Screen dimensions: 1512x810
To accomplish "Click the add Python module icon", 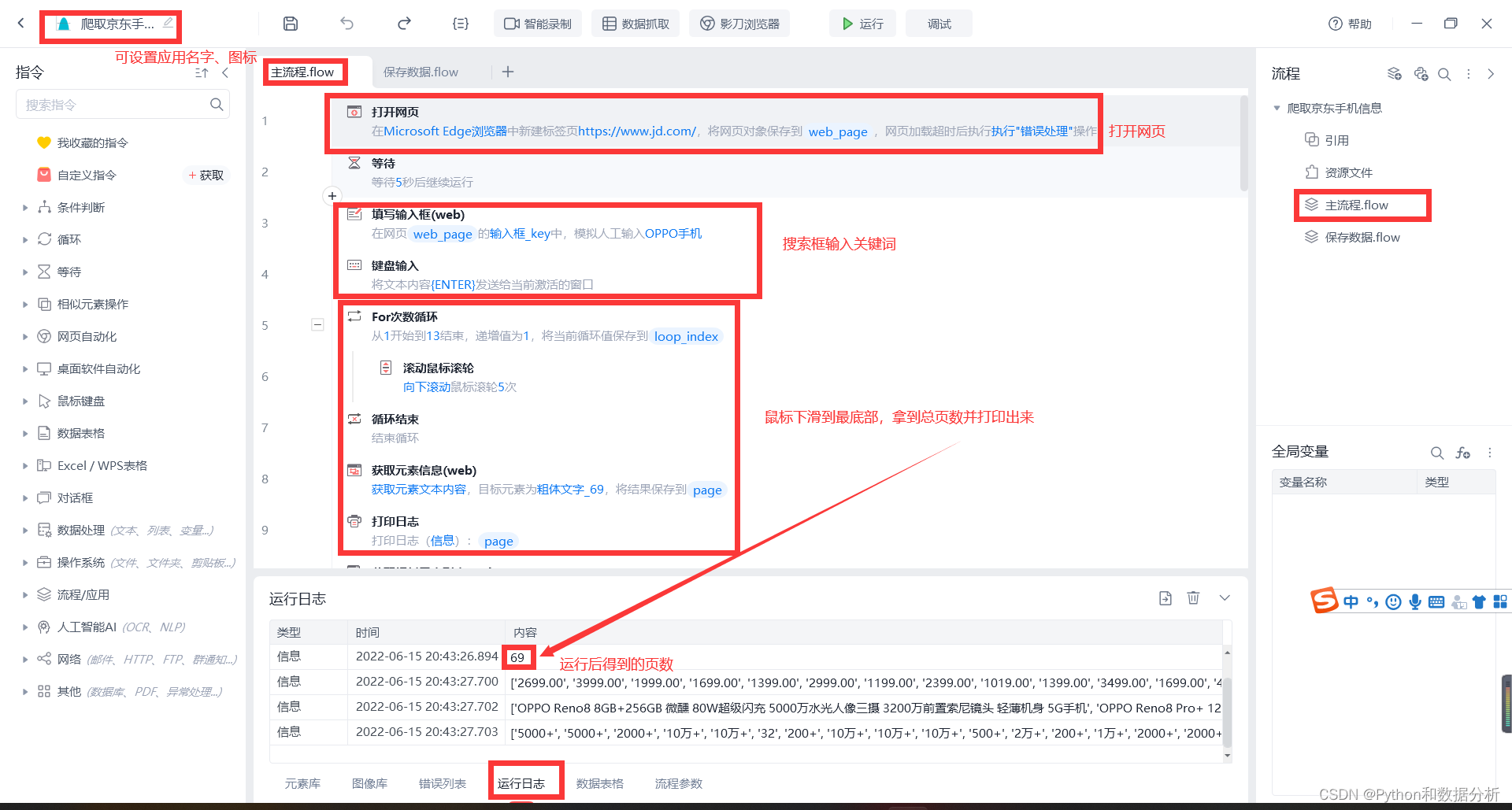I will tap(1421, 73).
